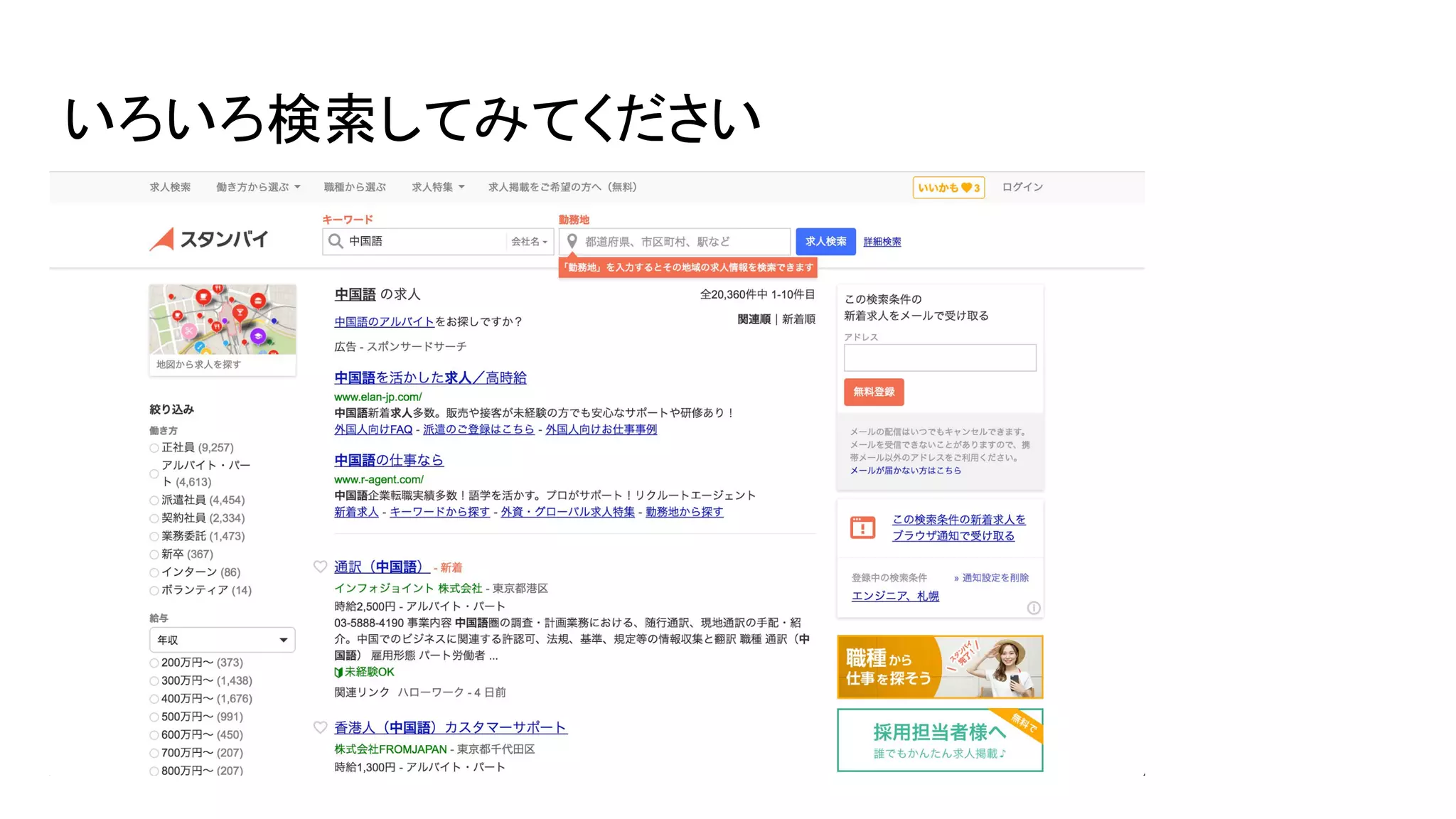Favorite the 香港人 カスタマーサポート job heart icon
This screenshot has width=1456, height=819.
coord(321,727)
